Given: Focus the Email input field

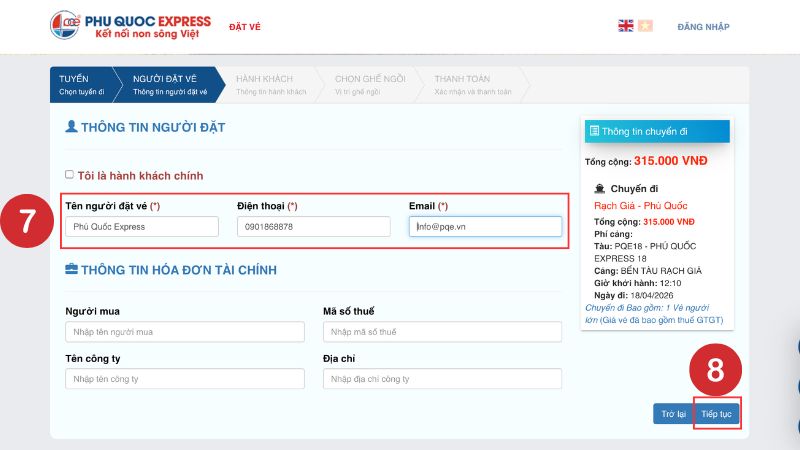Looking at the screenshot, I should [485, 227].
